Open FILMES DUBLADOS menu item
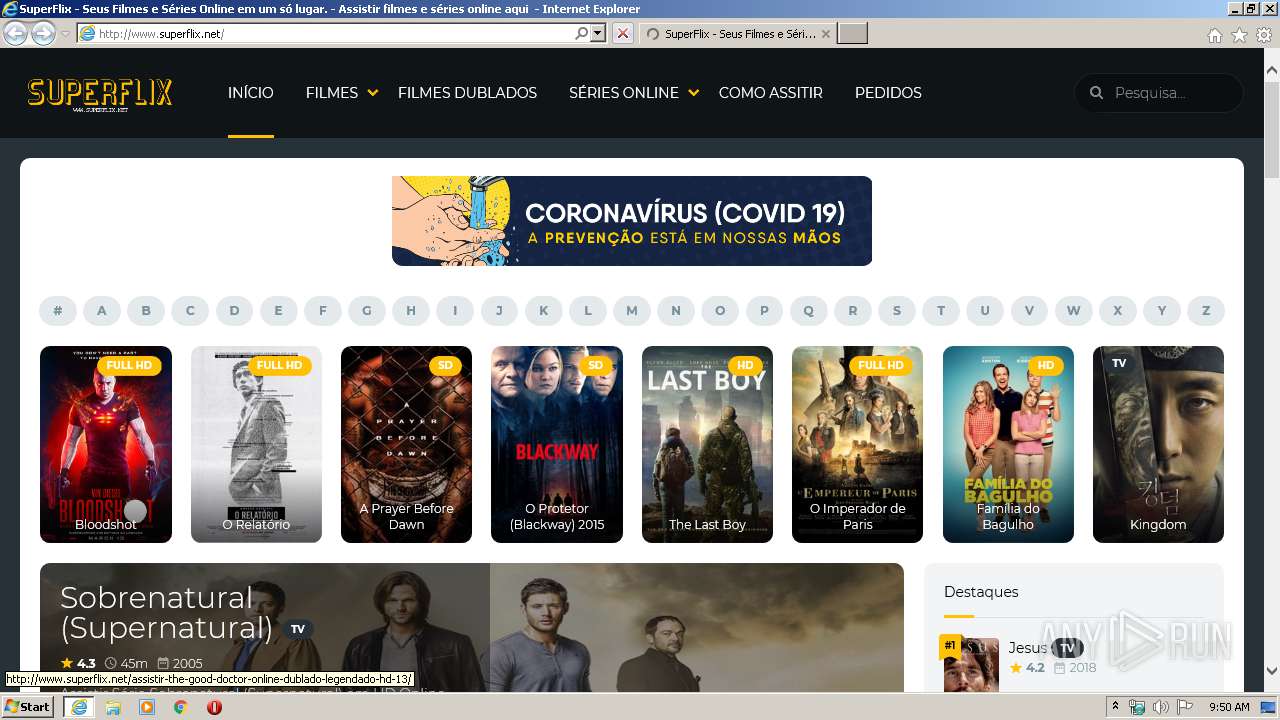Screen dimensions: 1280x720 click(x=467, y=93)
